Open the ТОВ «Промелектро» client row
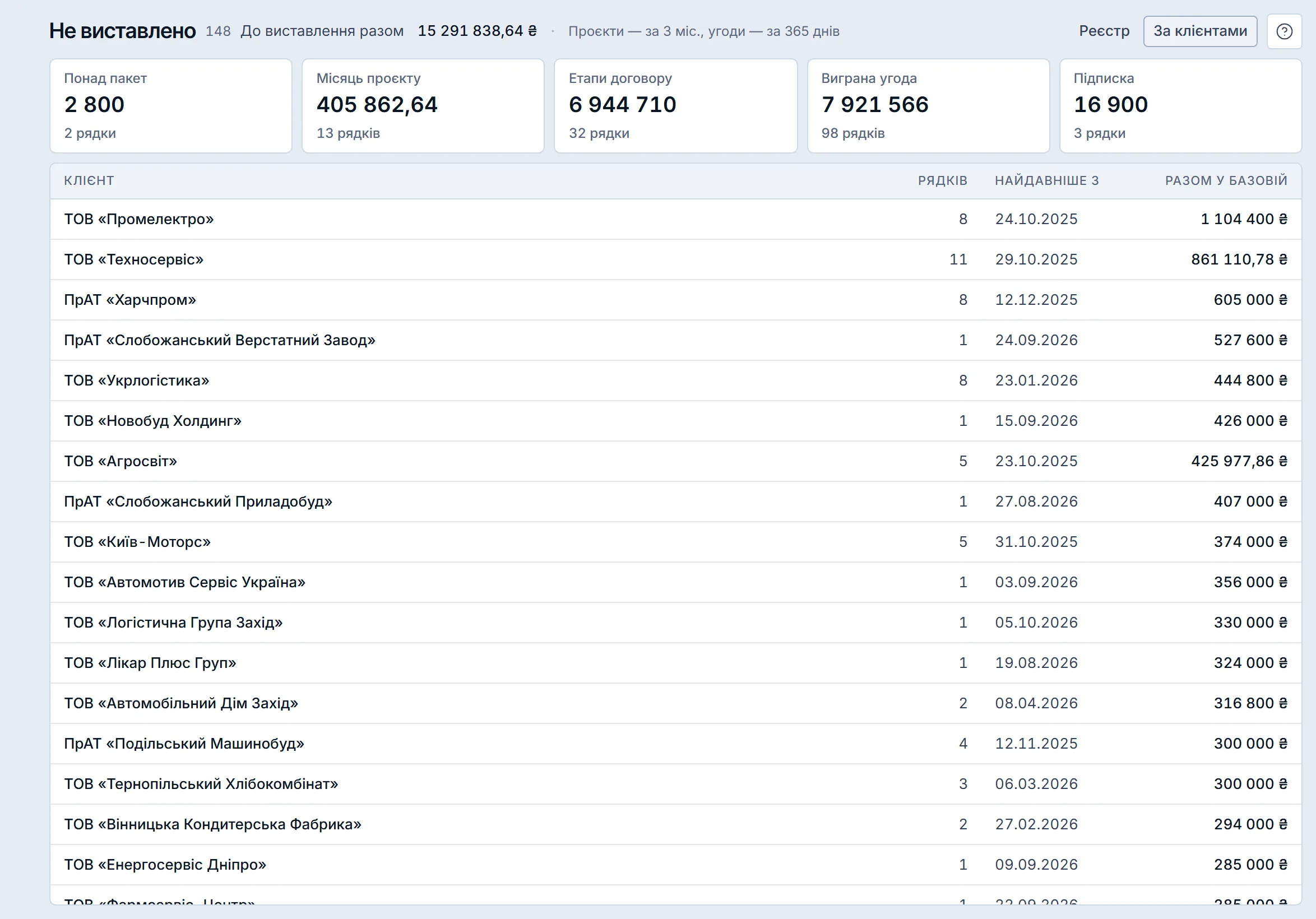The width and height of the screenshot is (1316, 919). click(x=676, y=219)
